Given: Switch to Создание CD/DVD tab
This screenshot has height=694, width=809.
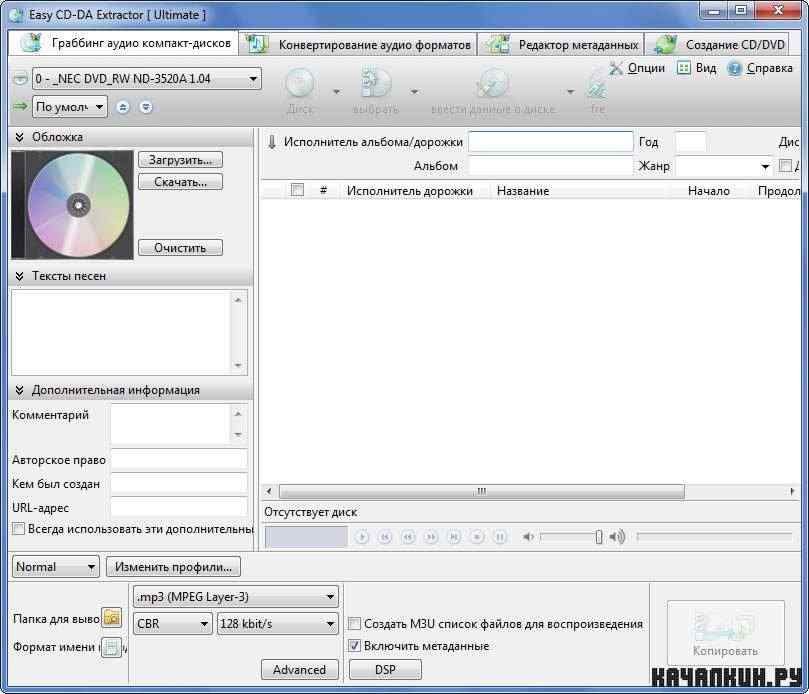Looking at the screenshot, I should (x=718, y=44).
